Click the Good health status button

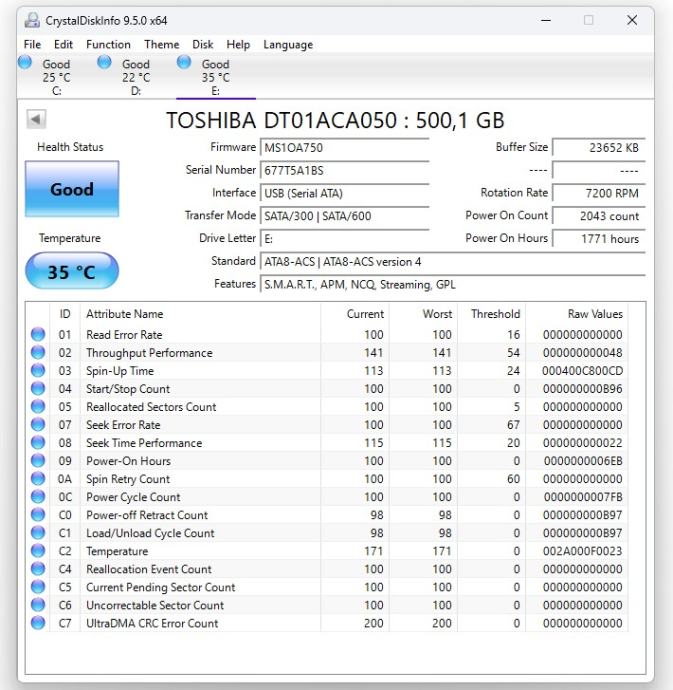click(72, 189)
